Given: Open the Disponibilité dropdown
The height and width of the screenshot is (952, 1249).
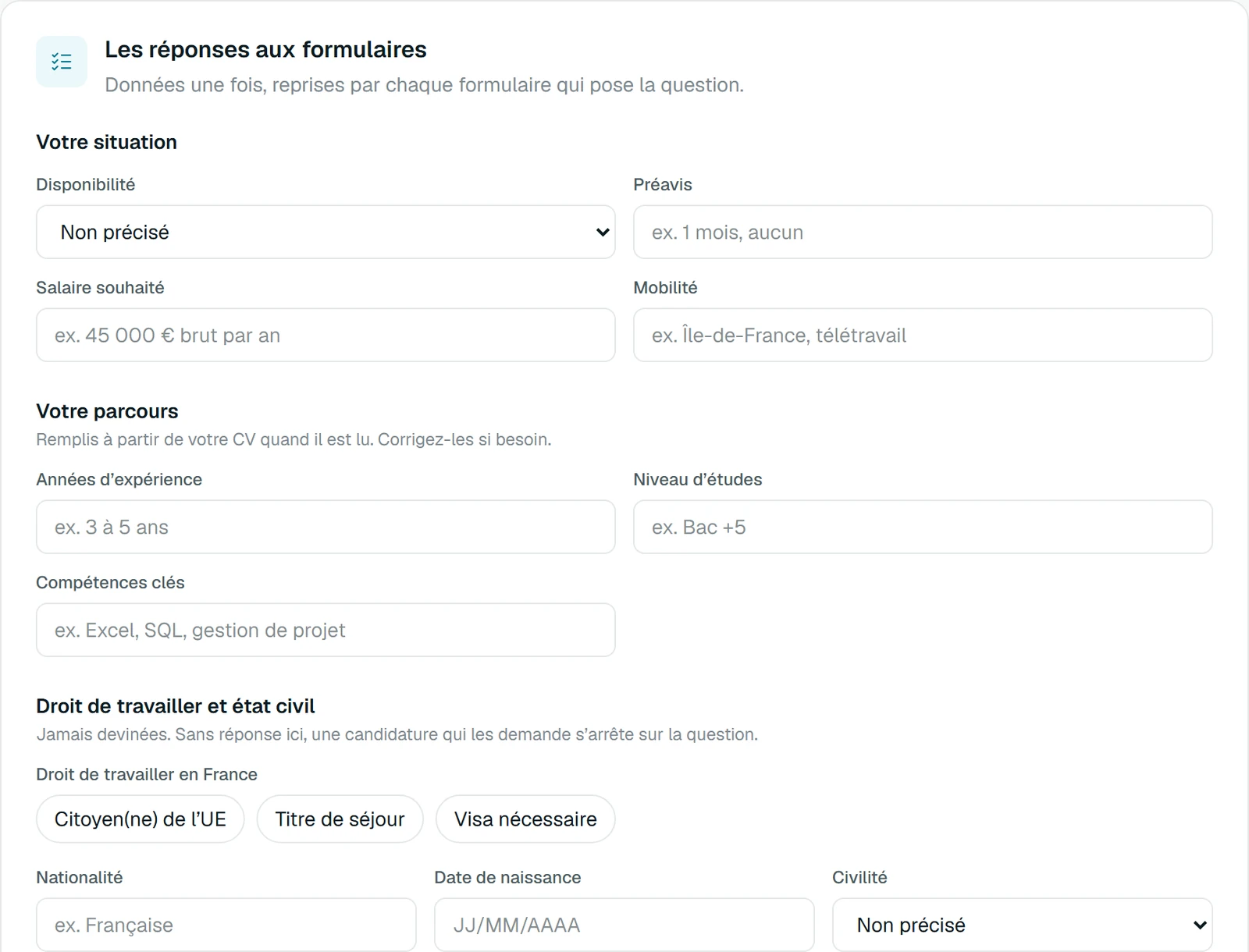Looking at the screenshot, I should pos(326,232).
